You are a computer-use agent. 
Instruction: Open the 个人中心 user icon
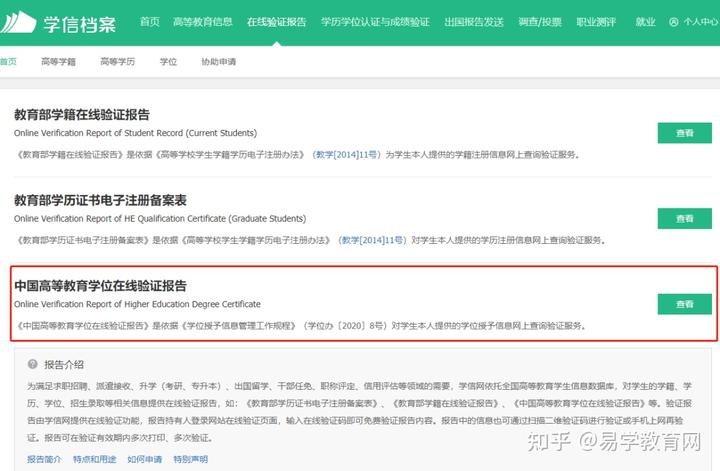tap(673, 22)
